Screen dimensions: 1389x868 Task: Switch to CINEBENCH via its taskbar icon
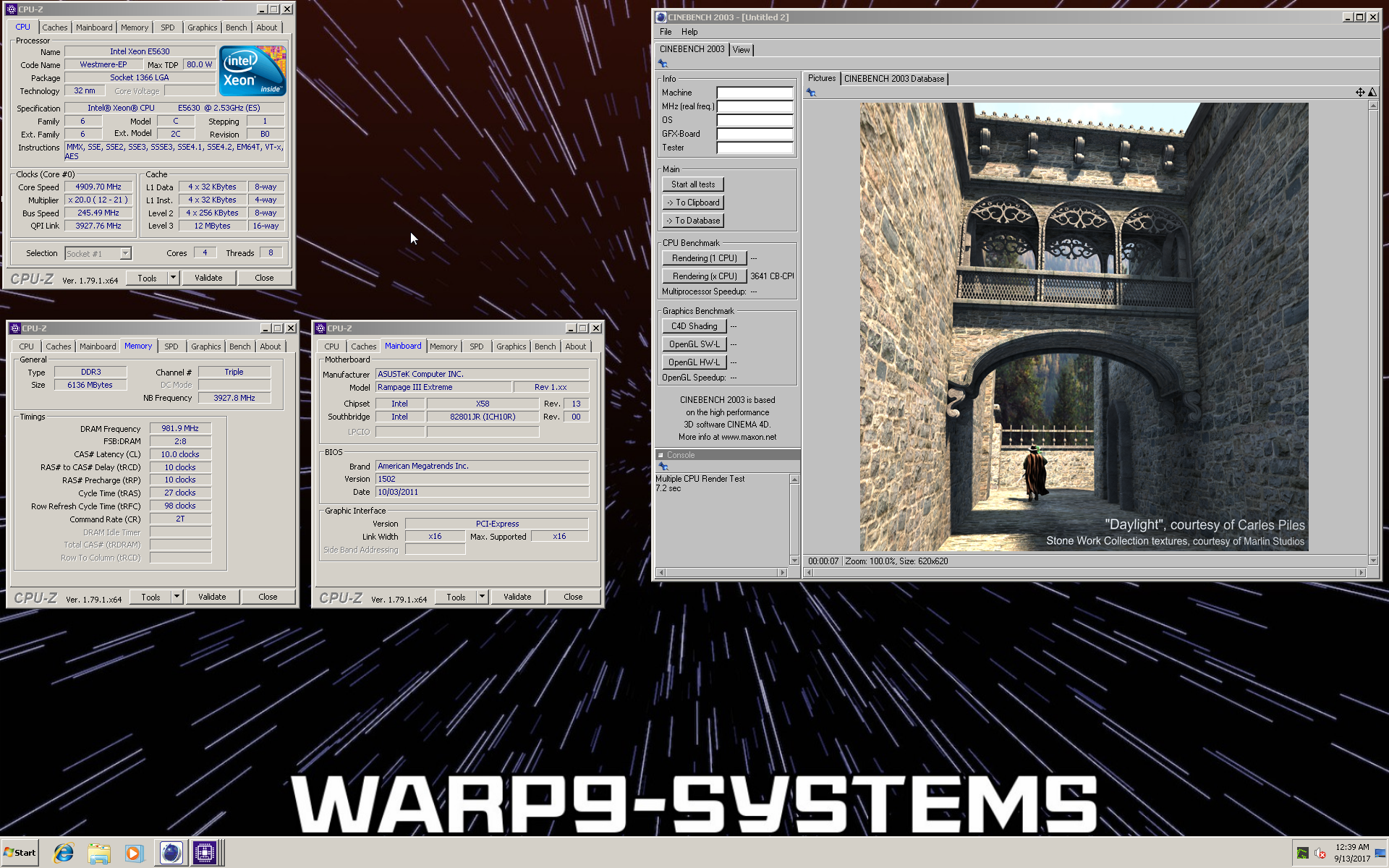click(x=171, y=853)
